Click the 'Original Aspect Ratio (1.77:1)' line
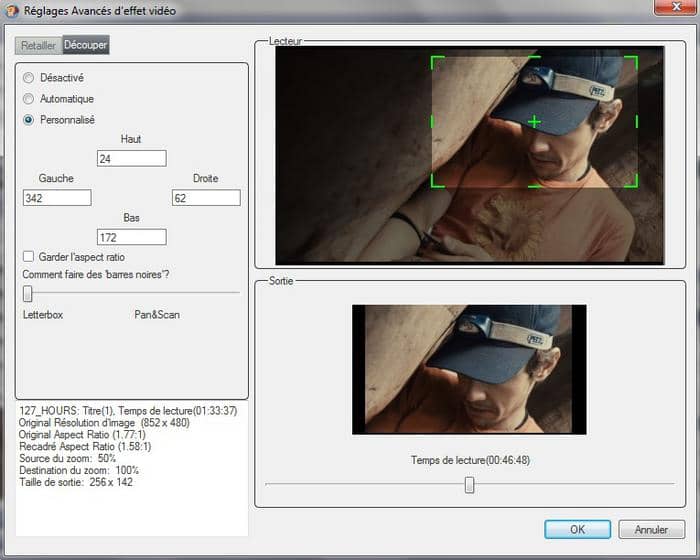Screen dimensions: 700x560 pyautogui.click(x=82, y=435)
